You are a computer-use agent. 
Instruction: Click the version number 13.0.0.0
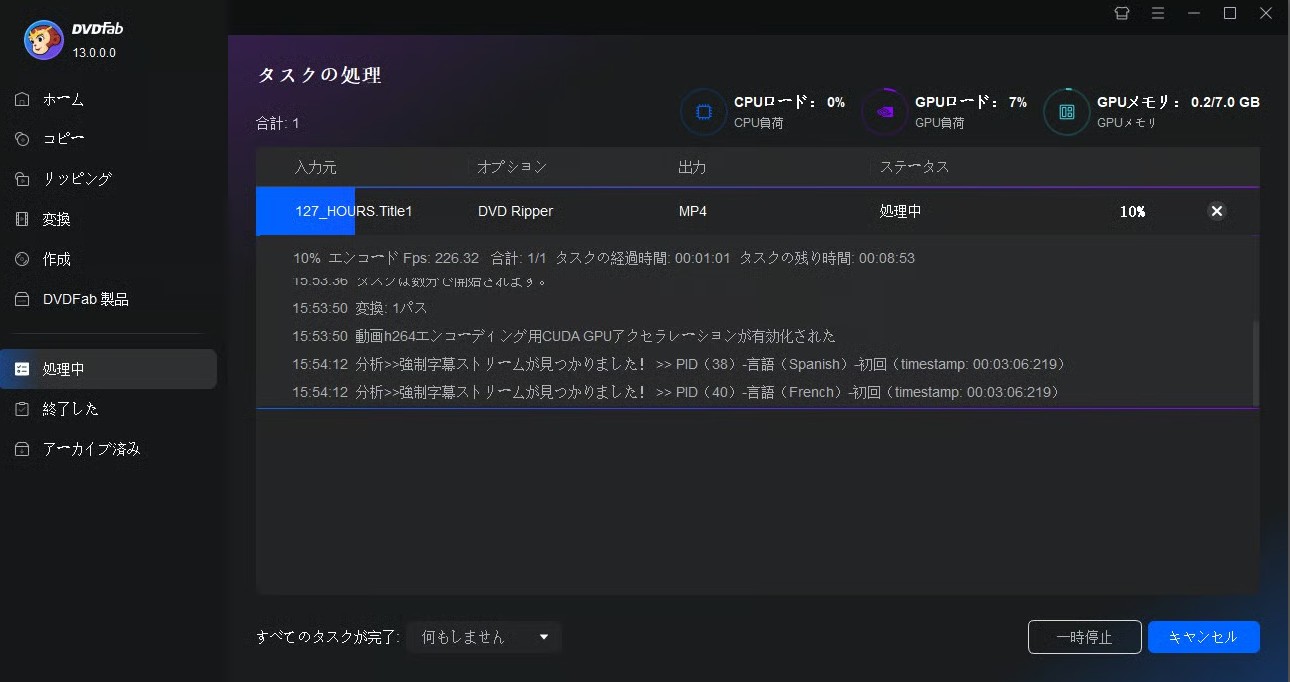pyautogui.click(x=94, y=52)
